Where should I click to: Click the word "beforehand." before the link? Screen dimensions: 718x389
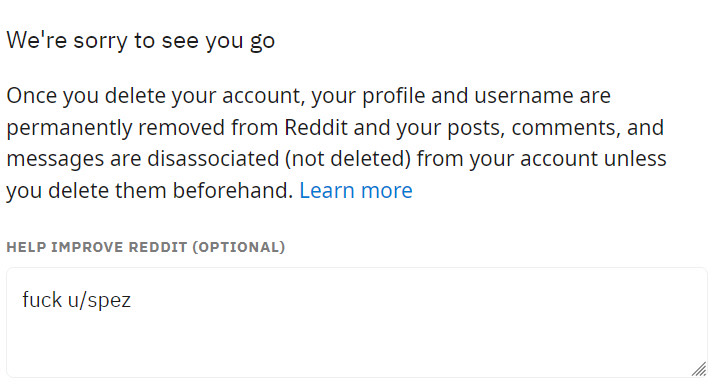[x=233, y=190]
